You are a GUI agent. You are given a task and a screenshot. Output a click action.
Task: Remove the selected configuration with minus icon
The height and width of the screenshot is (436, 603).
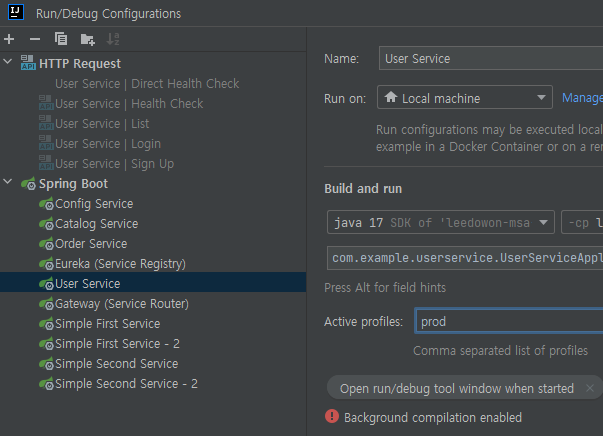pos(35,39)
